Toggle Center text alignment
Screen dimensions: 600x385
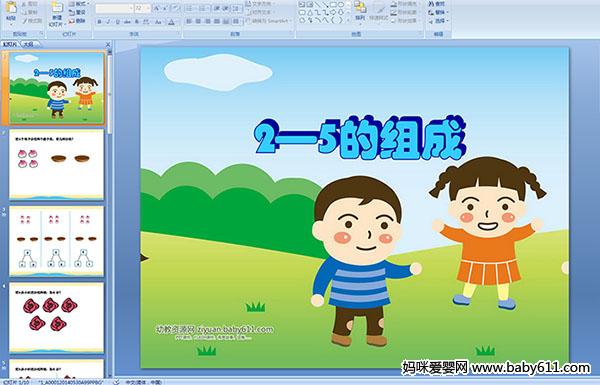(x=198, y=21)
